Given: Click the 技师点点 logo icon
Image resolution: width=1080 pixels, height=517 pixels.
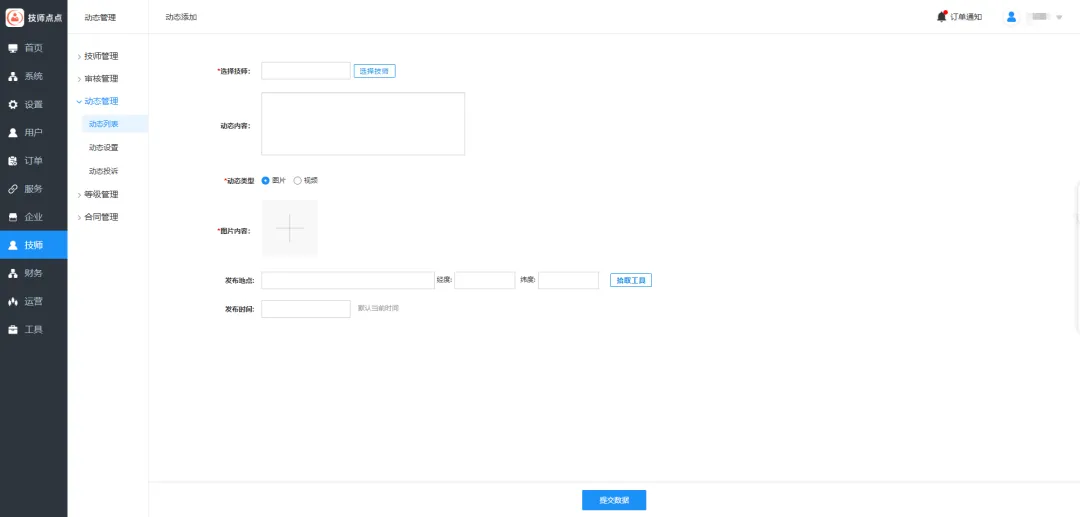Looking at the screenshot, I should pos(15,17).
